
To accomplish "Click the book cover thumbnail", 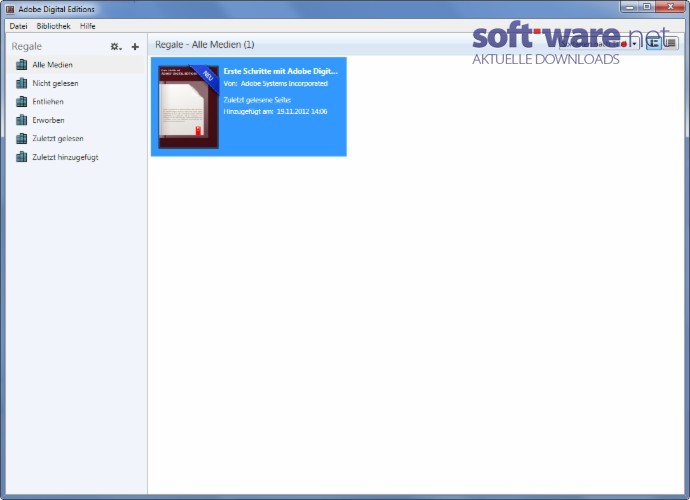I will point(188,107).
